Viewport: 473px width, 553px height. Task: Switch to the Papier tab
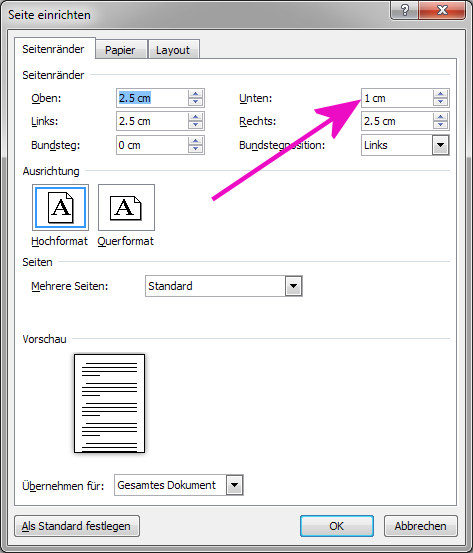[120, 50]
